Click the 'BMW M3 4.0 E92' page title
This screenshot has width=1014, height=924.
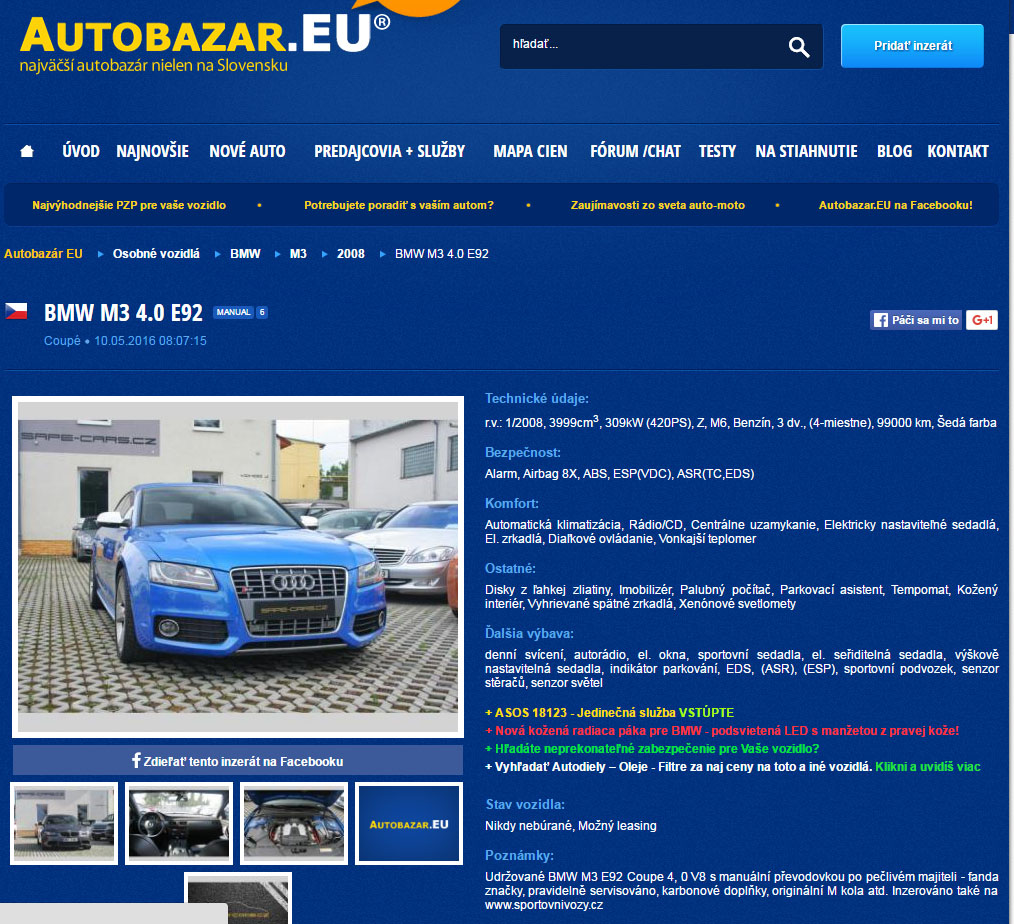click(124, 313)
